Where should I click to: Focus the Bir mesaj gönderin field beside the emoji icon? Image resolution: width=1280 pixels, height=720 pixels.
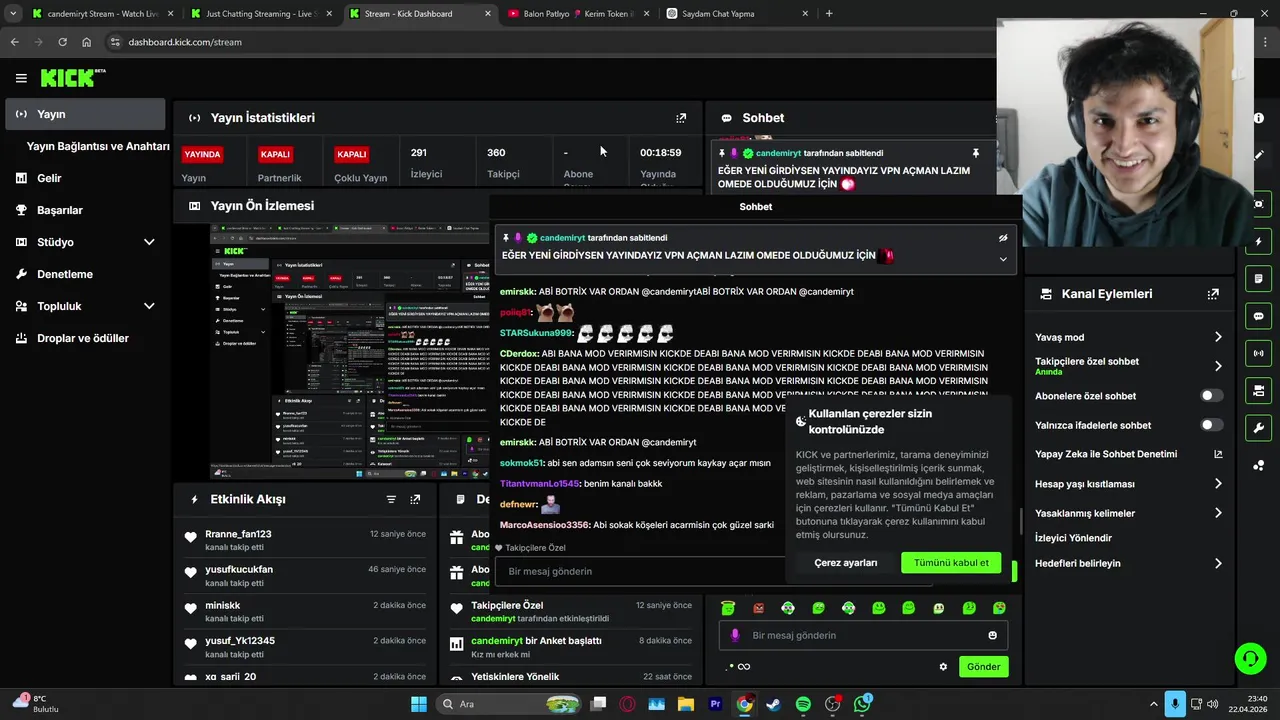point(864,635)
